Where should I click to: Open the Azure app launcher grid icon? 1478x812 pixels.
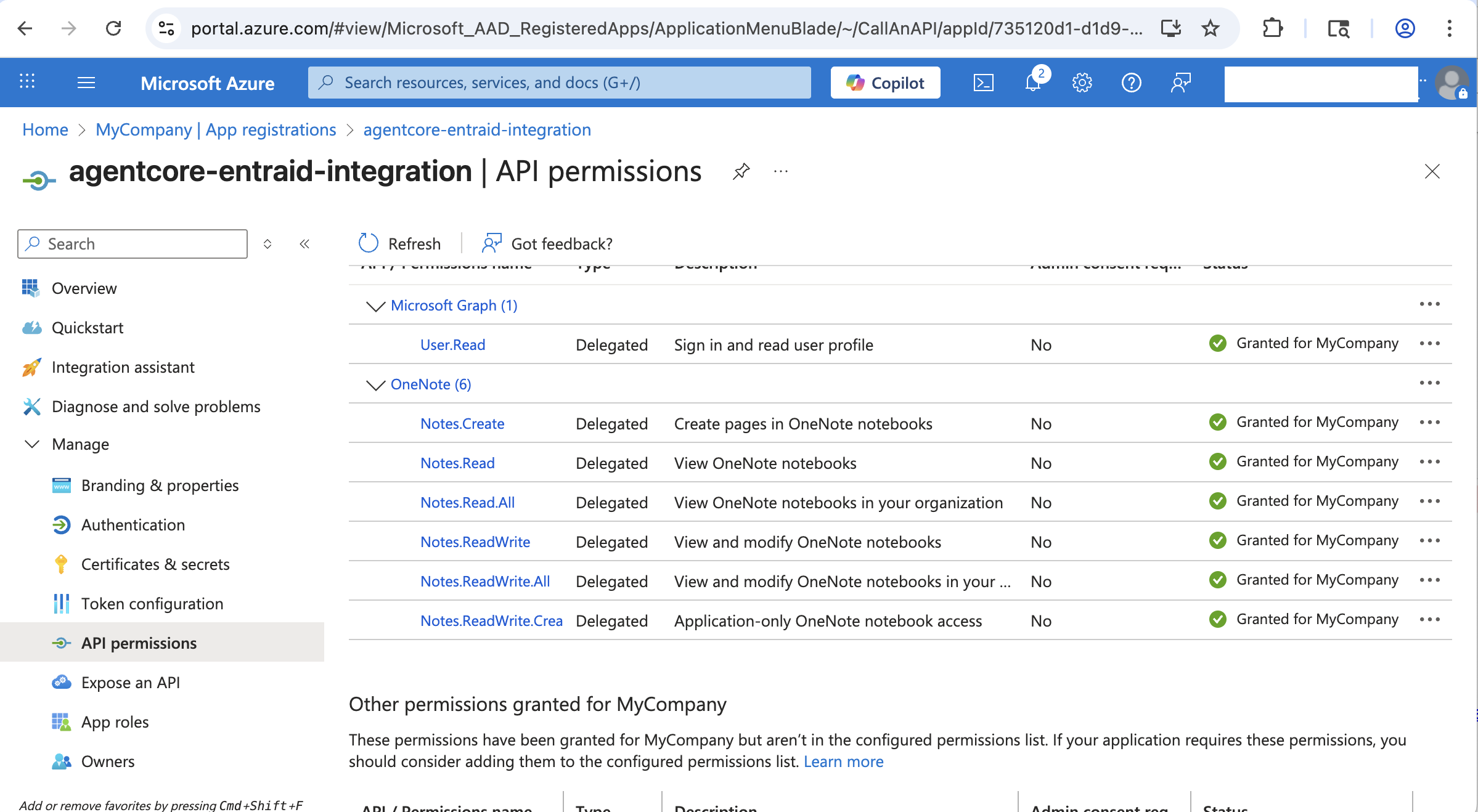(27, 82)
